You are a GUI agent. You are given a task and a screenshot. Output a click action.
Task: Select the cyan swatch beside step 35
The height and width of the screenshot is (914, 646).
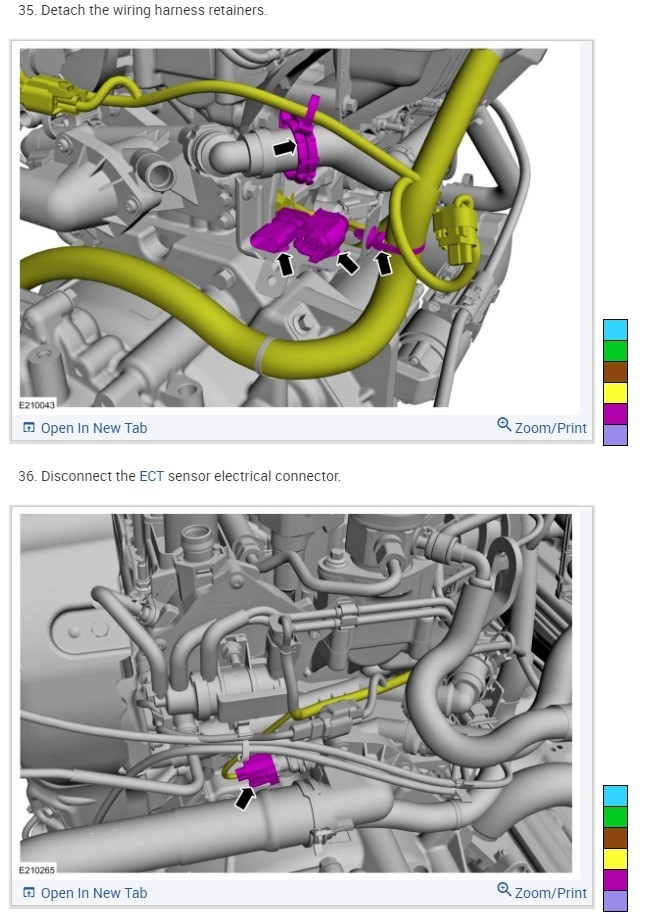click(615, 330)
